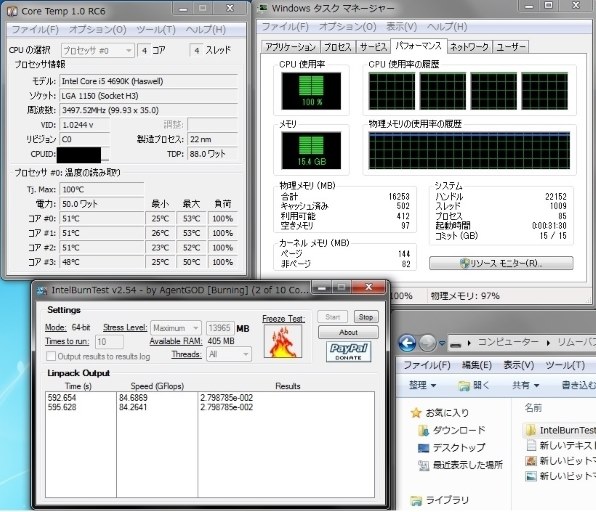This screenshot has height=512, width=596.
Task: Click the Downloads folder icon in Explorer sidebar
Action: (x=423, y=430)
